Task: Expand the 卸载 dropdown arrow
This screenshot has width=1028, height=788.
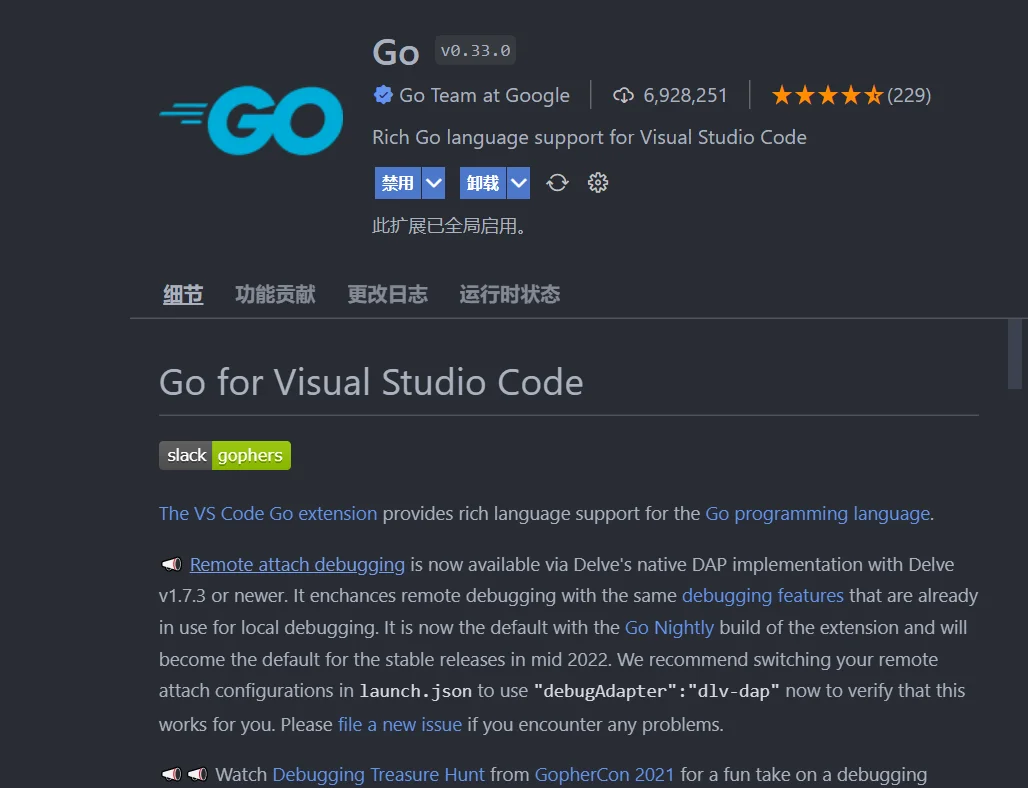Action: click(519, 183)
